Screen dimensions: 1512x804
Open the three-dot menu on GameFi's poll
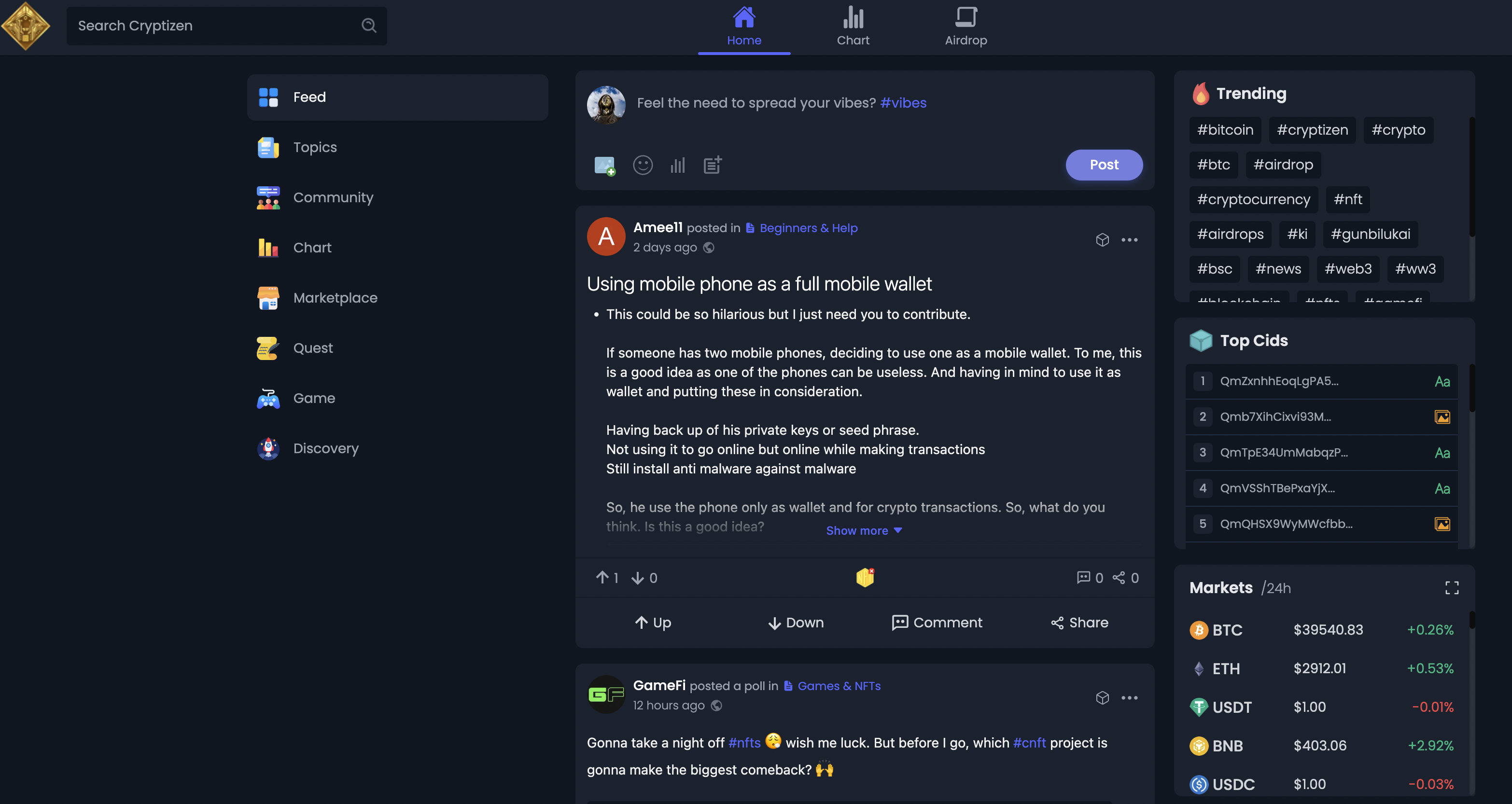1129,697
